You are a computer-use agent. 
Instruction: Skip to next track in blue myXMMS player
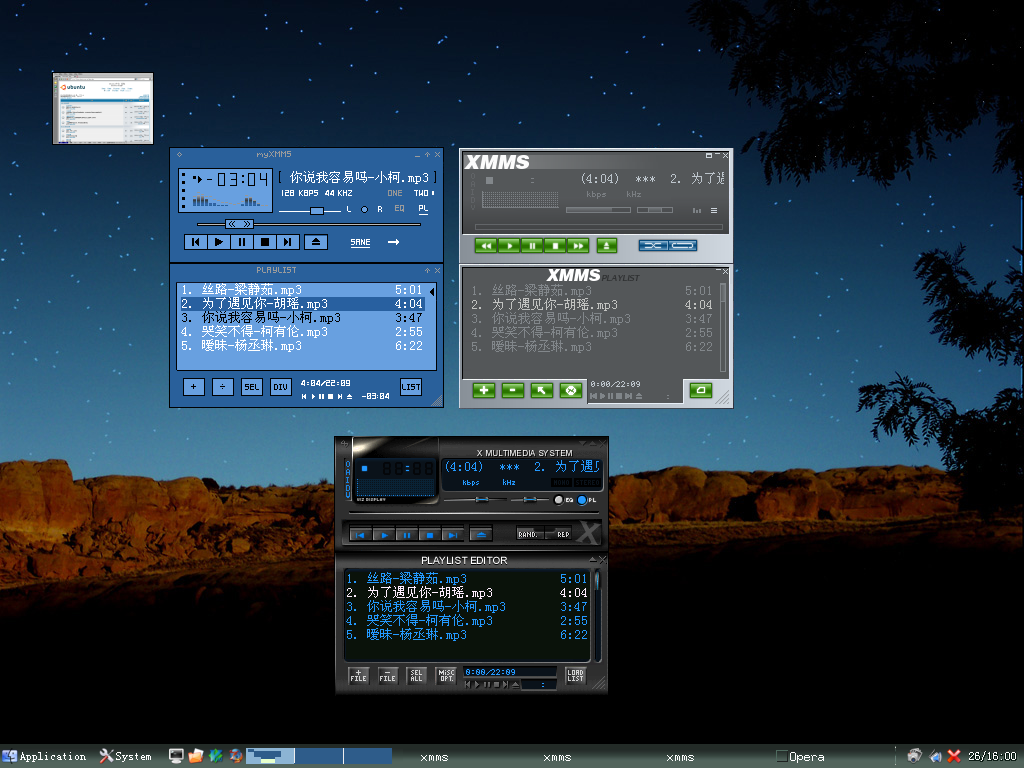pyautogui.click(x=287, y=242)
